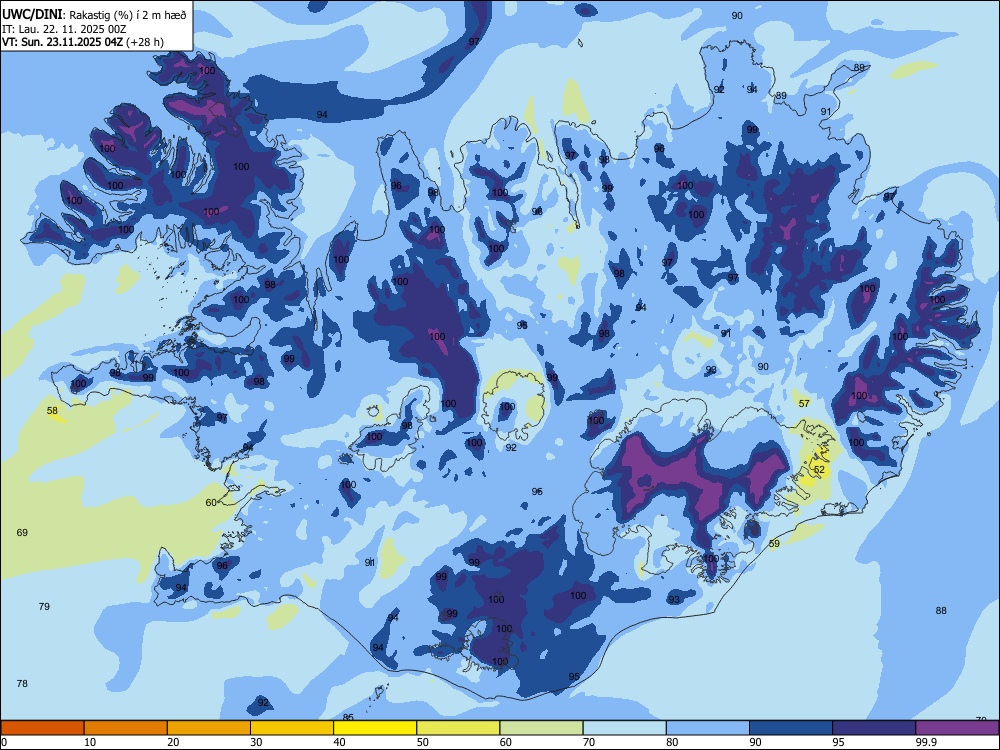Image resolution: width=1000 pixels, height=750 pixels.
Task: Click the humidity value 85 on the map
Action: pos(348,717)
